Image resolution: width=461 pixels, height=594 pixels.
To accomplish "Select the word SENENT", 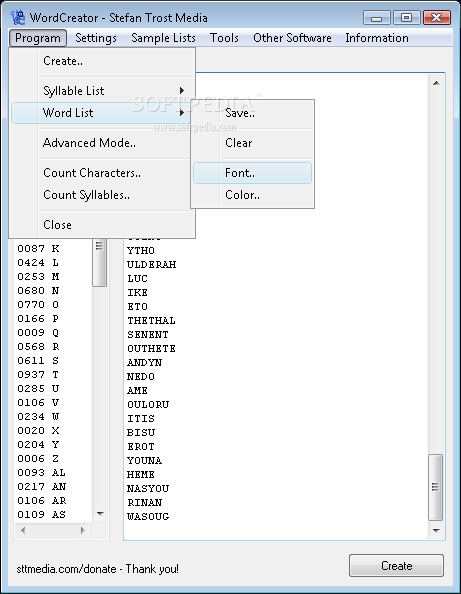I will coord(148,335).
